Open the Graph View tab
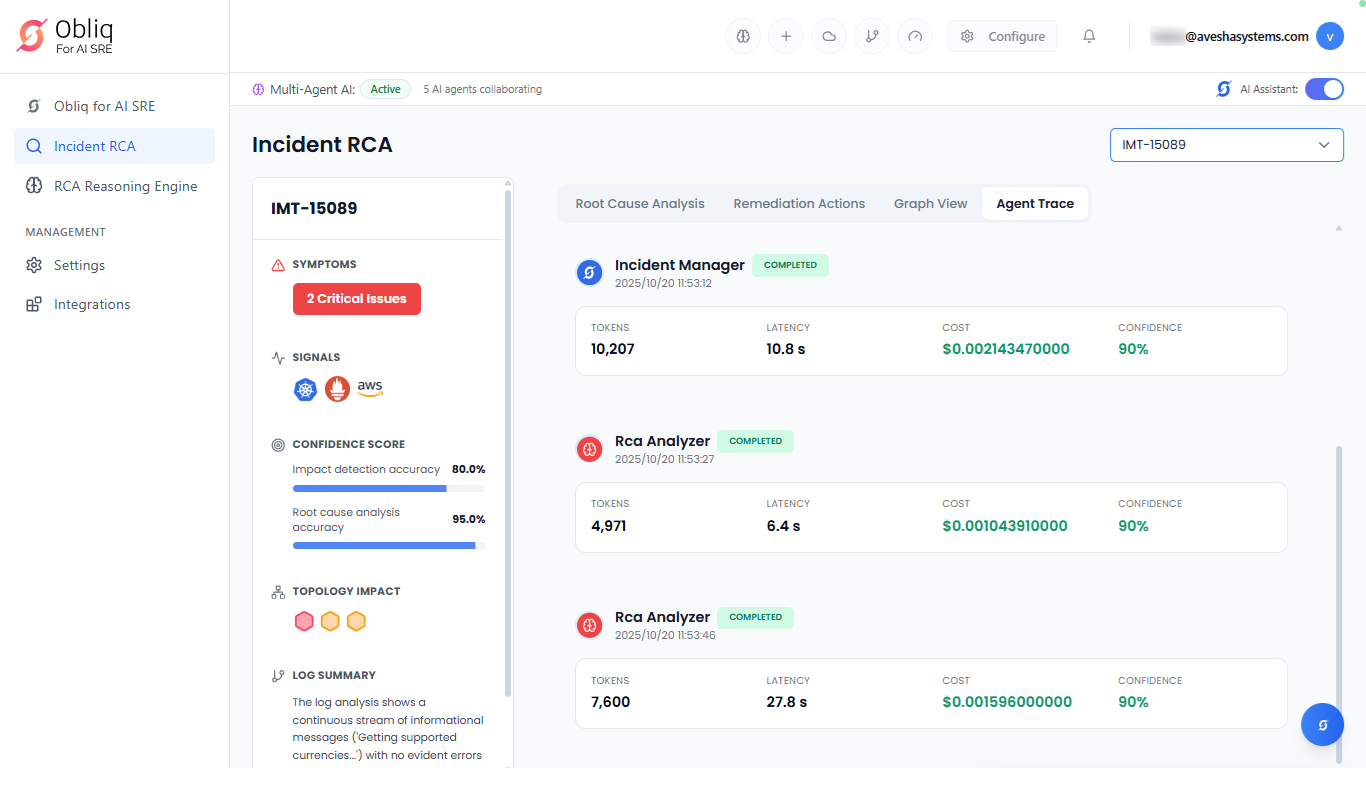The width and height of the screenshot is (1366, 787). 930,204
